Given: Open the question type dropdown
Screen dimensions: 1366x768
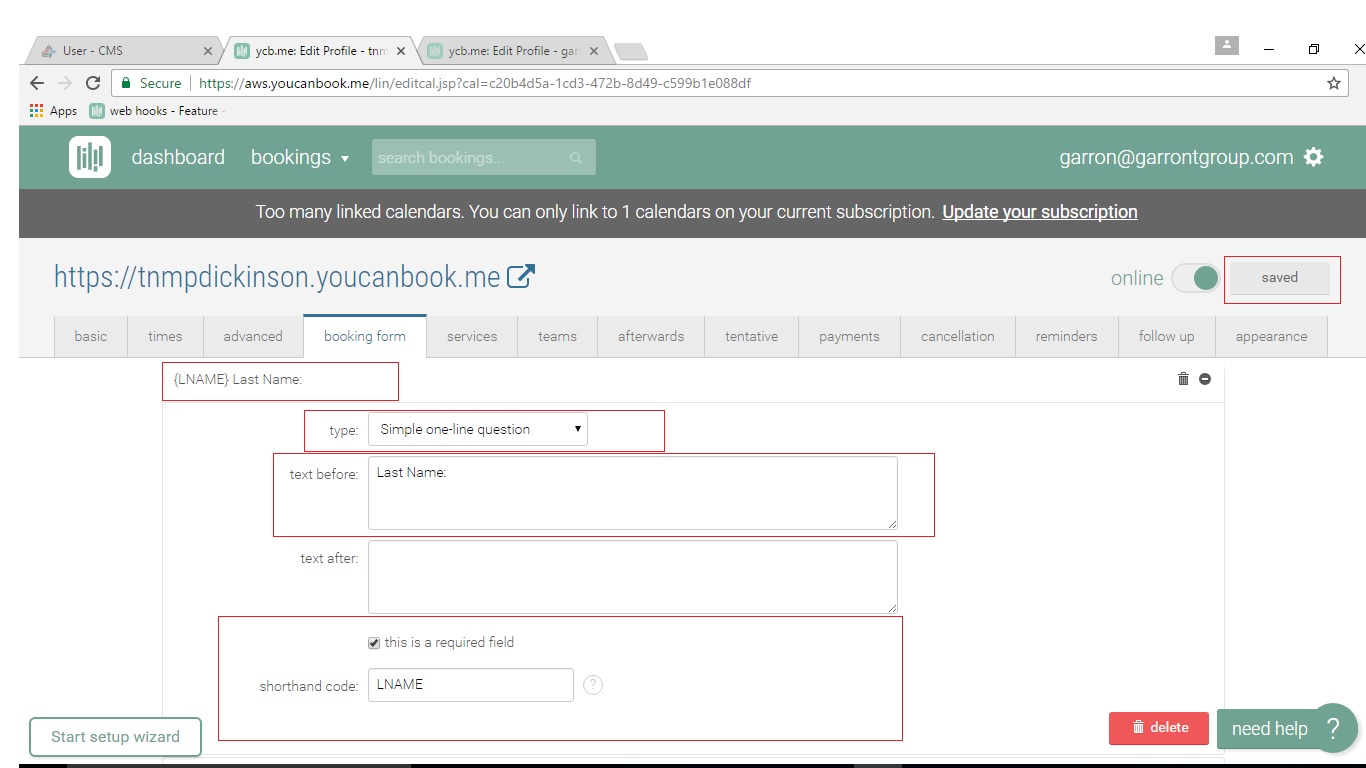Looking at the screenshot, I should [x=478, y=429].
